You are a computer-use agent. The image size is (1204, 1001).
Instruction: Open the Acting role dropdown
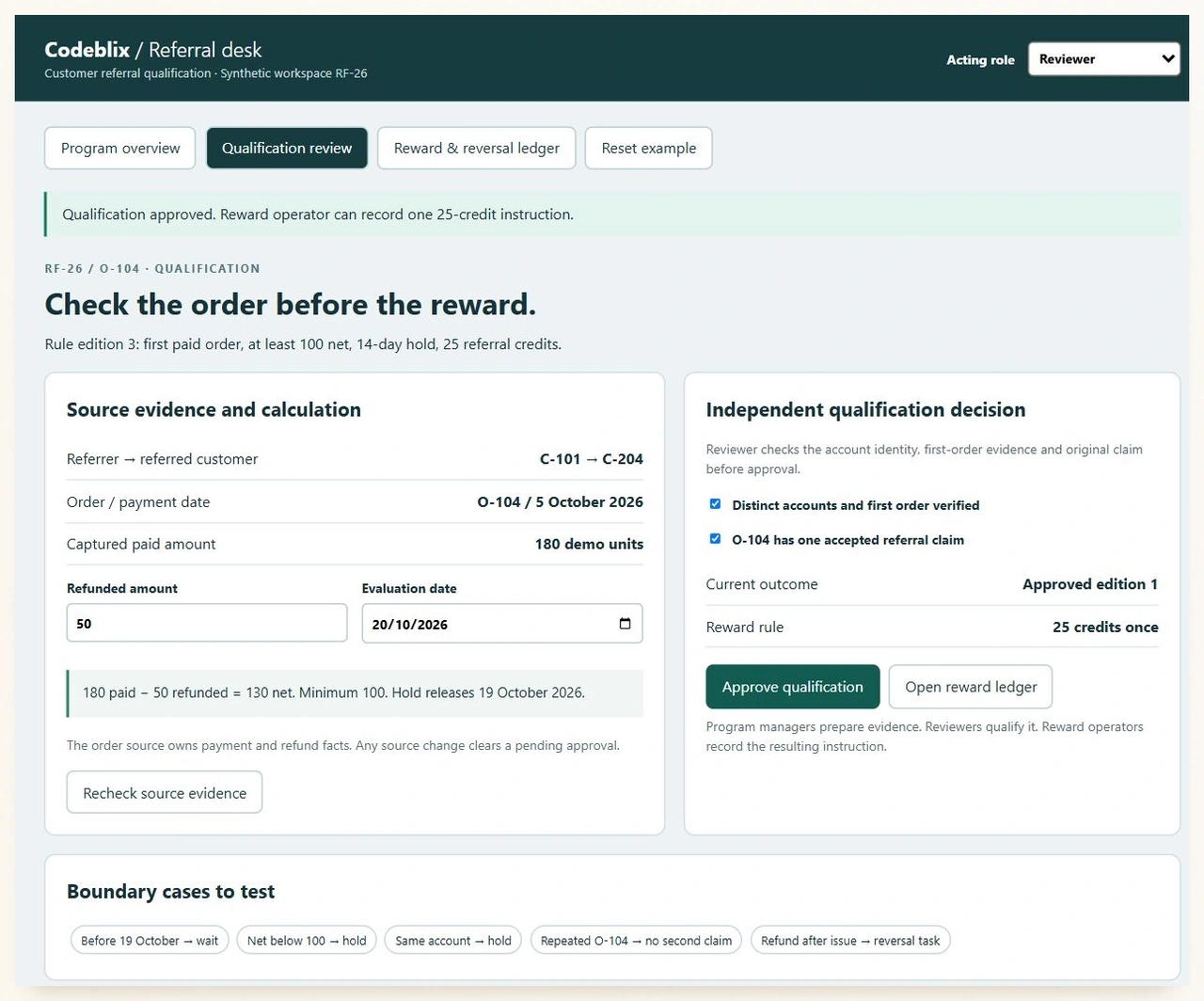tap(1103, 59)
